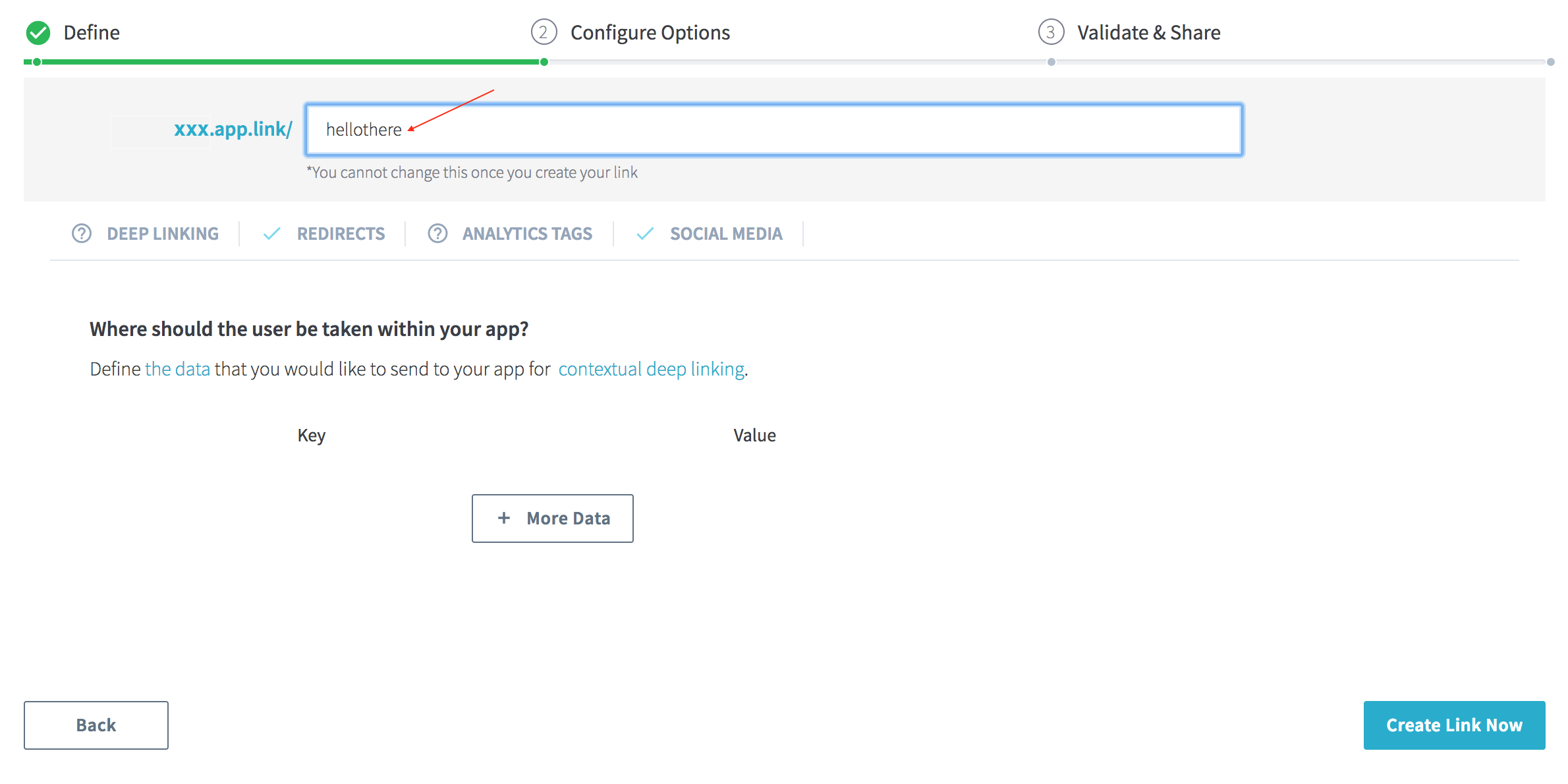This screenshot has width=1568, height=784.
Task: Click the green Define checkmark icon
Action: (38, 32)
